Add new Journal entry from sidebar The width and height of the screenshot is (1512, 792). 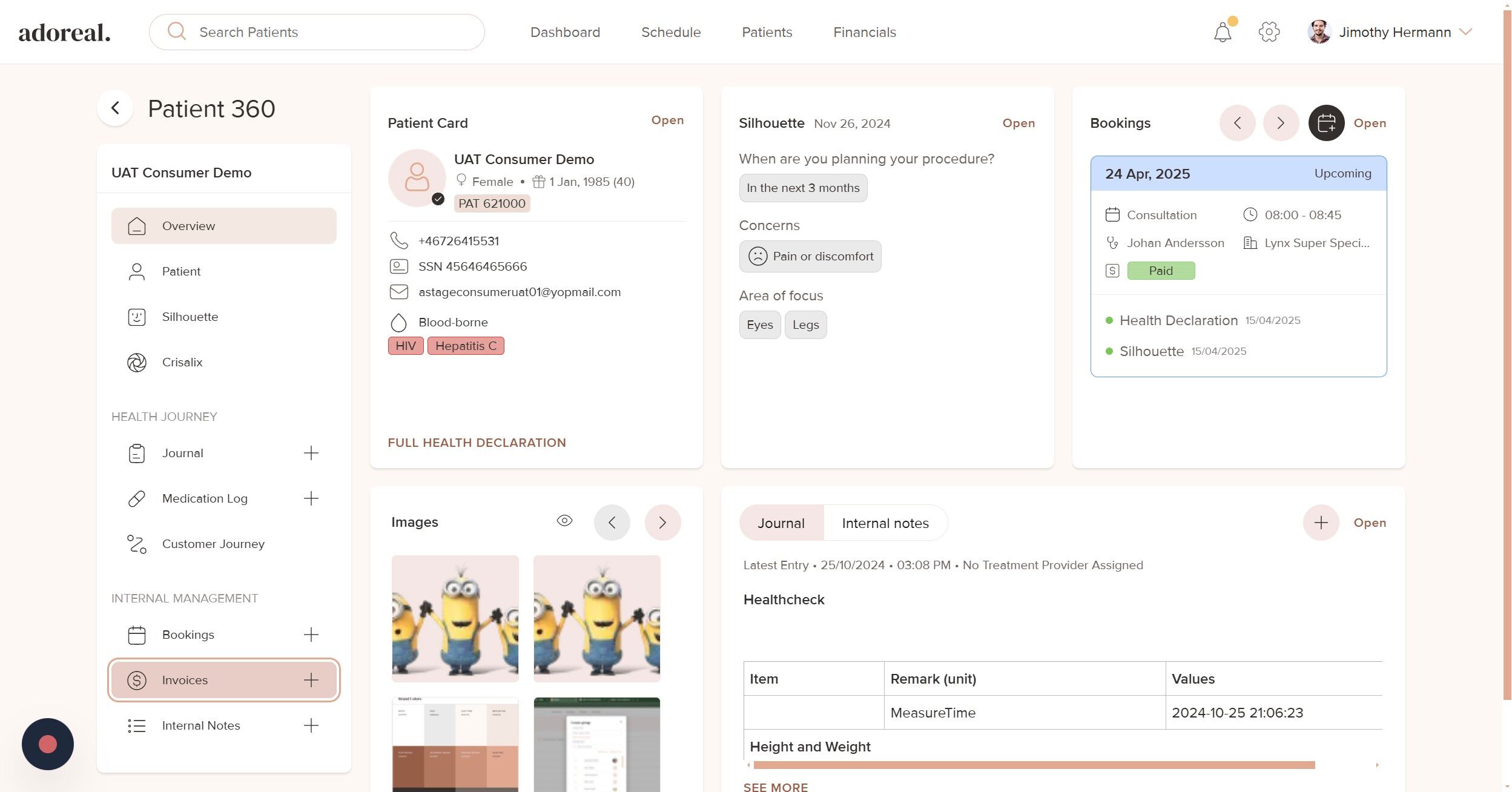[x=311, y=453]
